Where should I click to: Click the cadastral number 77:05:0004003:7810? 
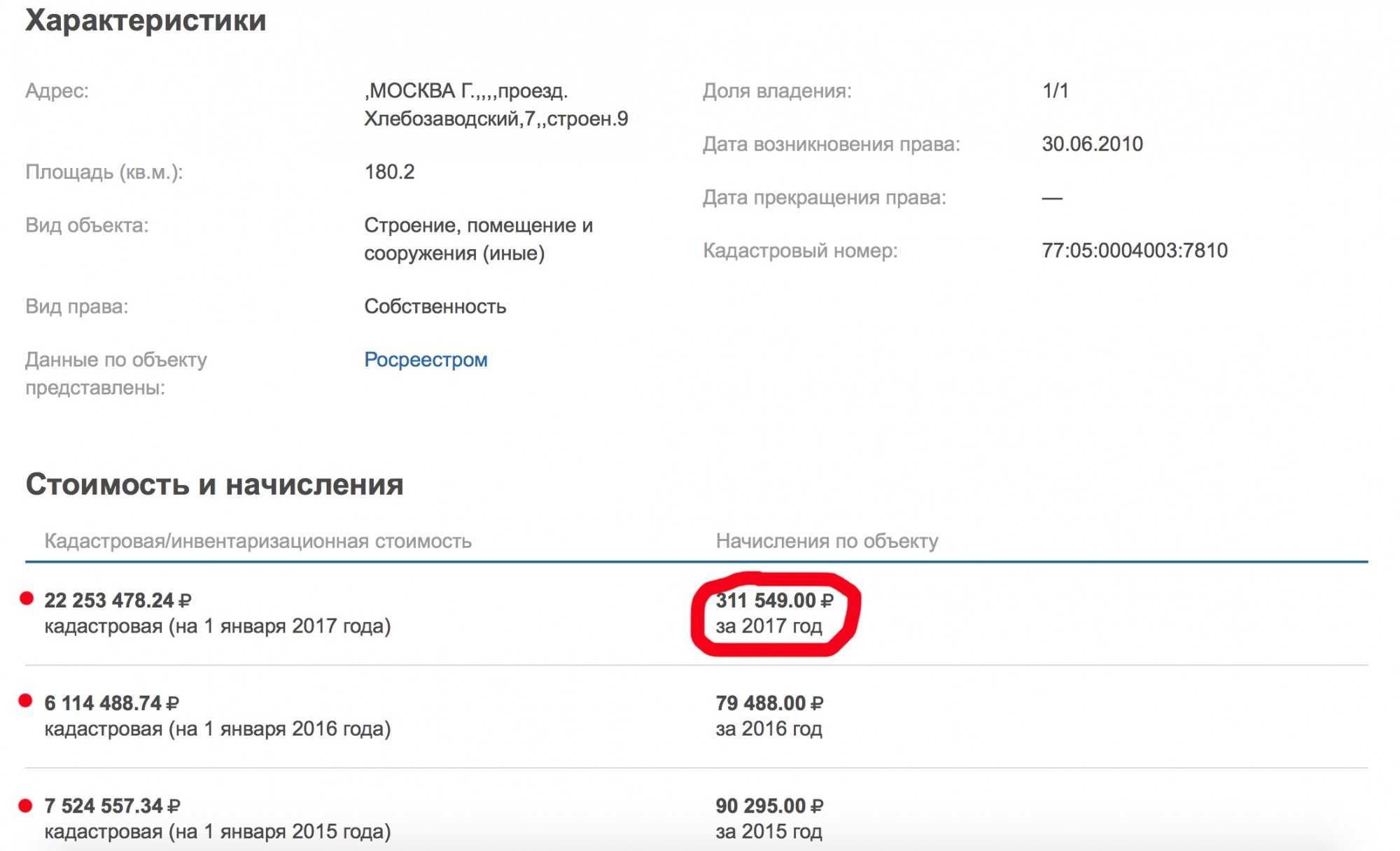(1134, 251)
